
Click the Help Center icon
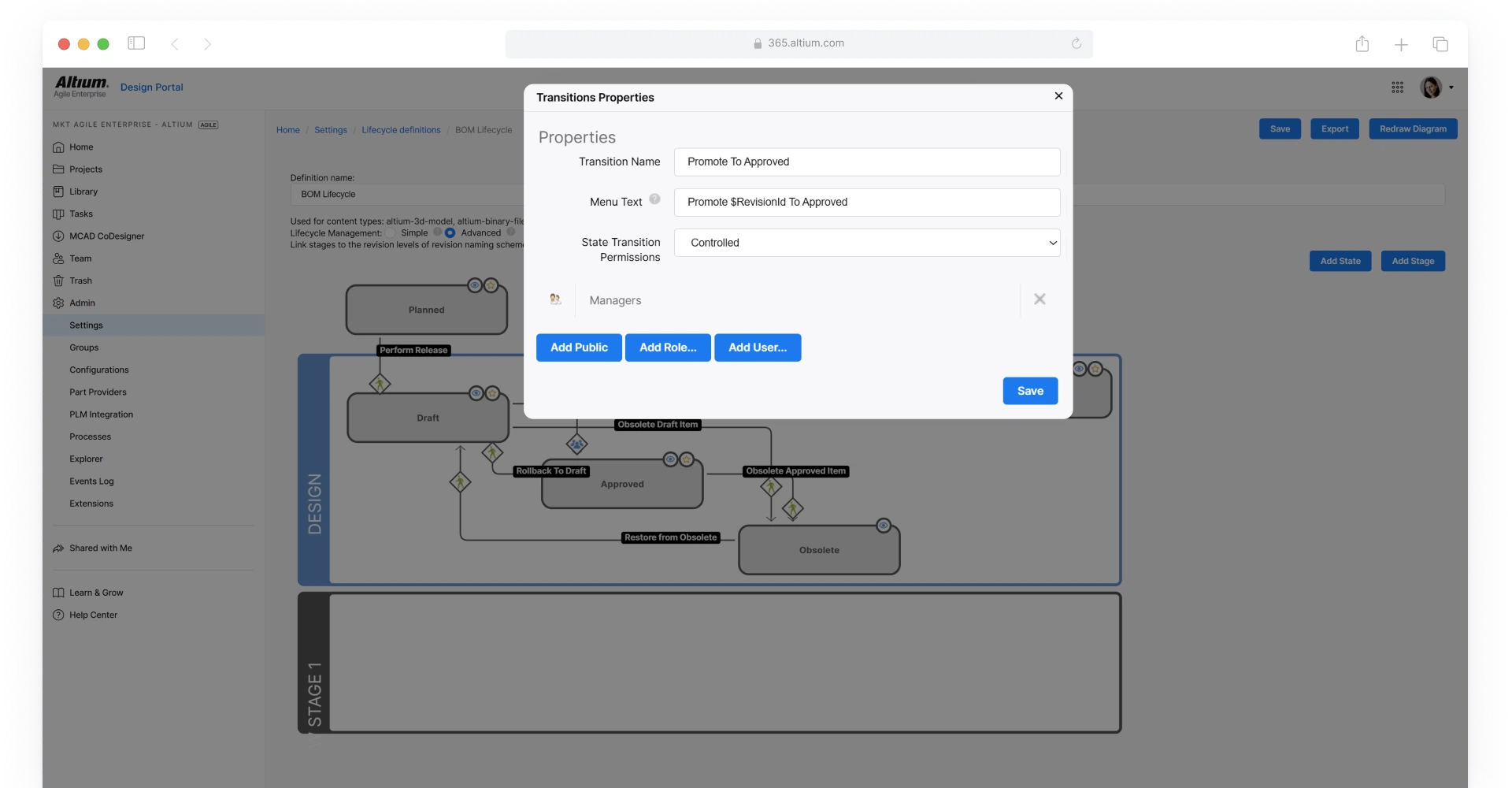click(x=58, y=615)
